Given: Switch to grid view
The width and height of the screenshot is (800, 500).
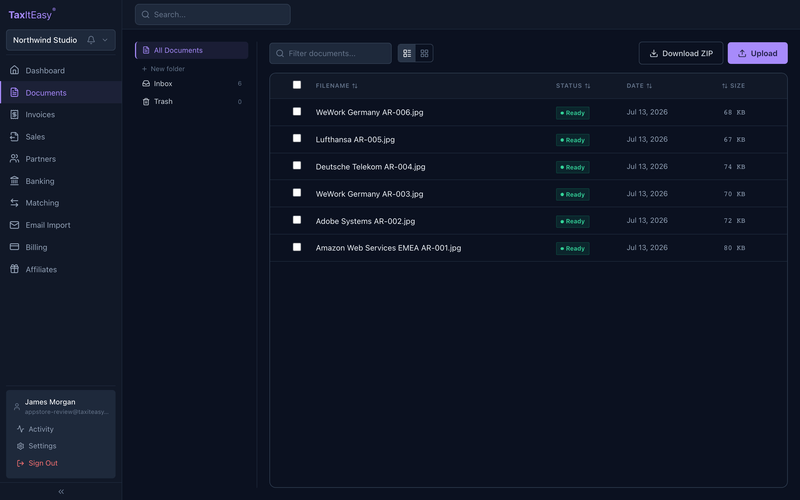Looking at the screenshot, I should click(424, 53).
